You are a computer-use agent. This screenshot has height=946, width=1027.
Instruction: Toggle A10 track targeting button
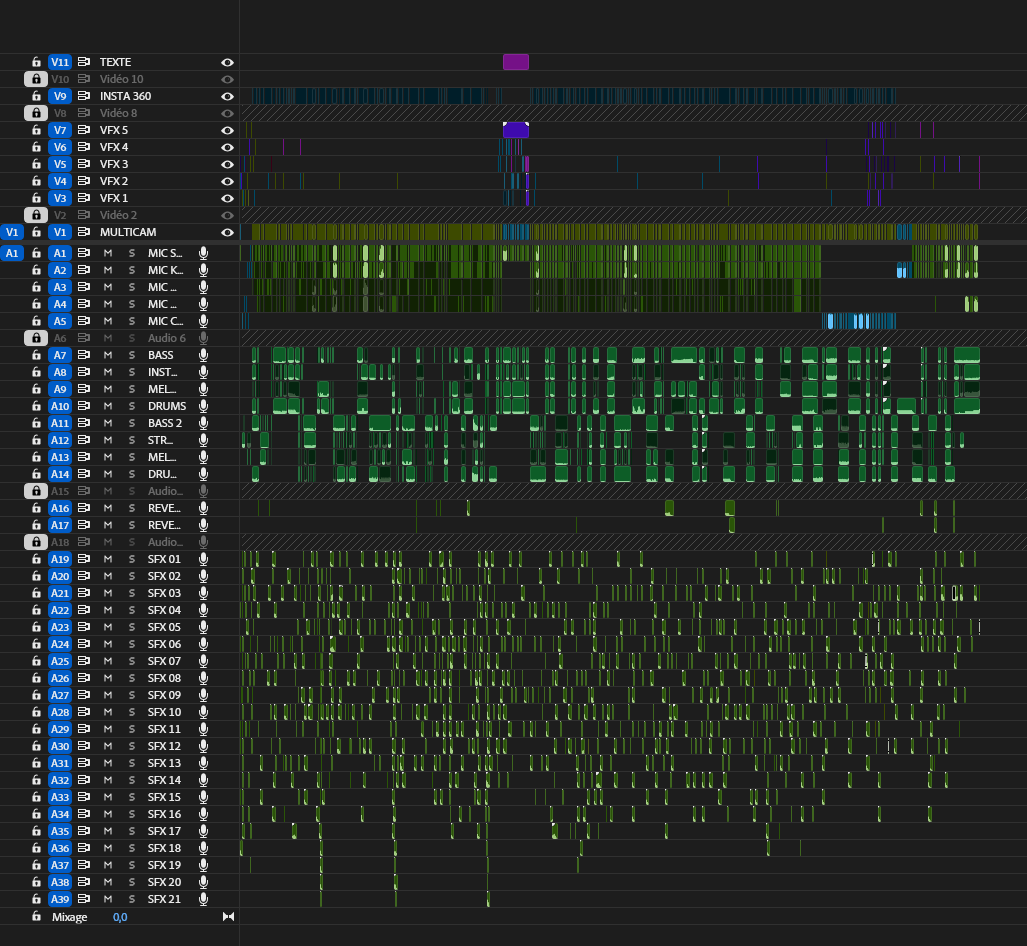pyautogui.click(x=60, y=406)
